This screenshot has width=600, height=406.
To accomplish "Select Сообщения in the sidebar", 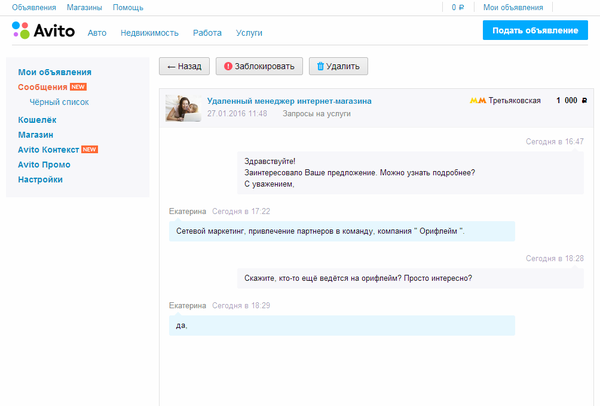I will coord(41,87).
